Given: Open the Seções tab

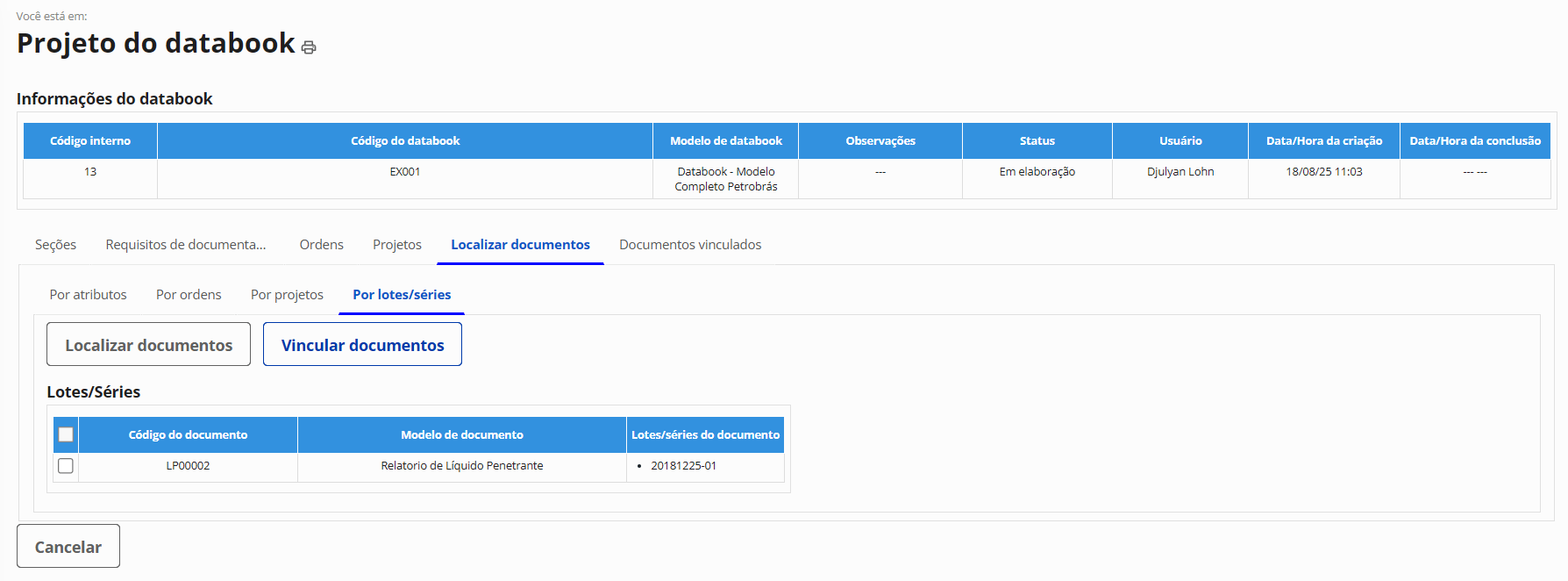Looking at the screenshot, I should click(x=55, y=245).
